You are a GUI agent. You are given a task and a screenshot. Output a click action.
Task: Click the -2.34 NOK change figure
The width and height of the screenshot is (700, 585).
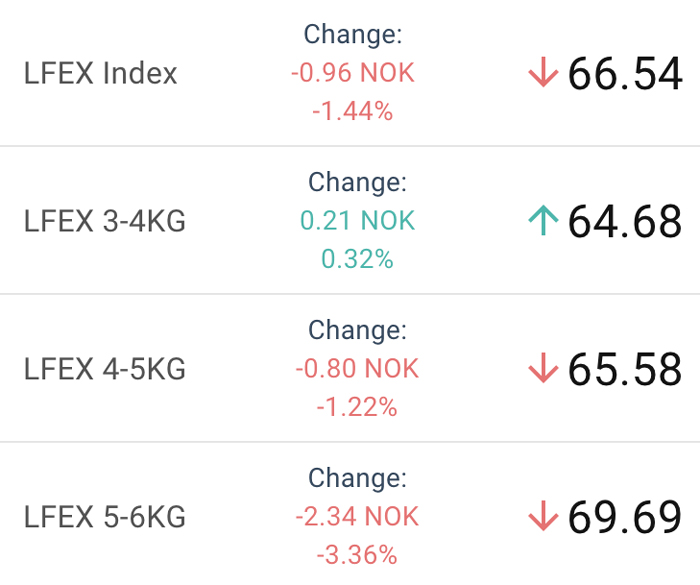[x=357, y=516]
